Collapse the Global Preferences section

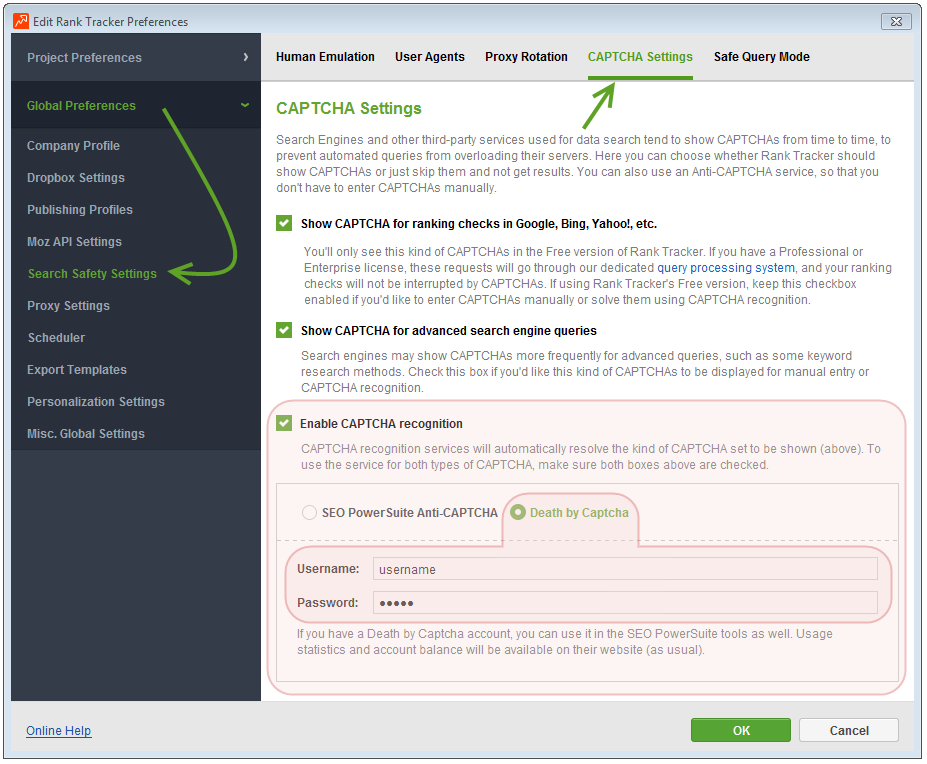(x=136, y=105)
